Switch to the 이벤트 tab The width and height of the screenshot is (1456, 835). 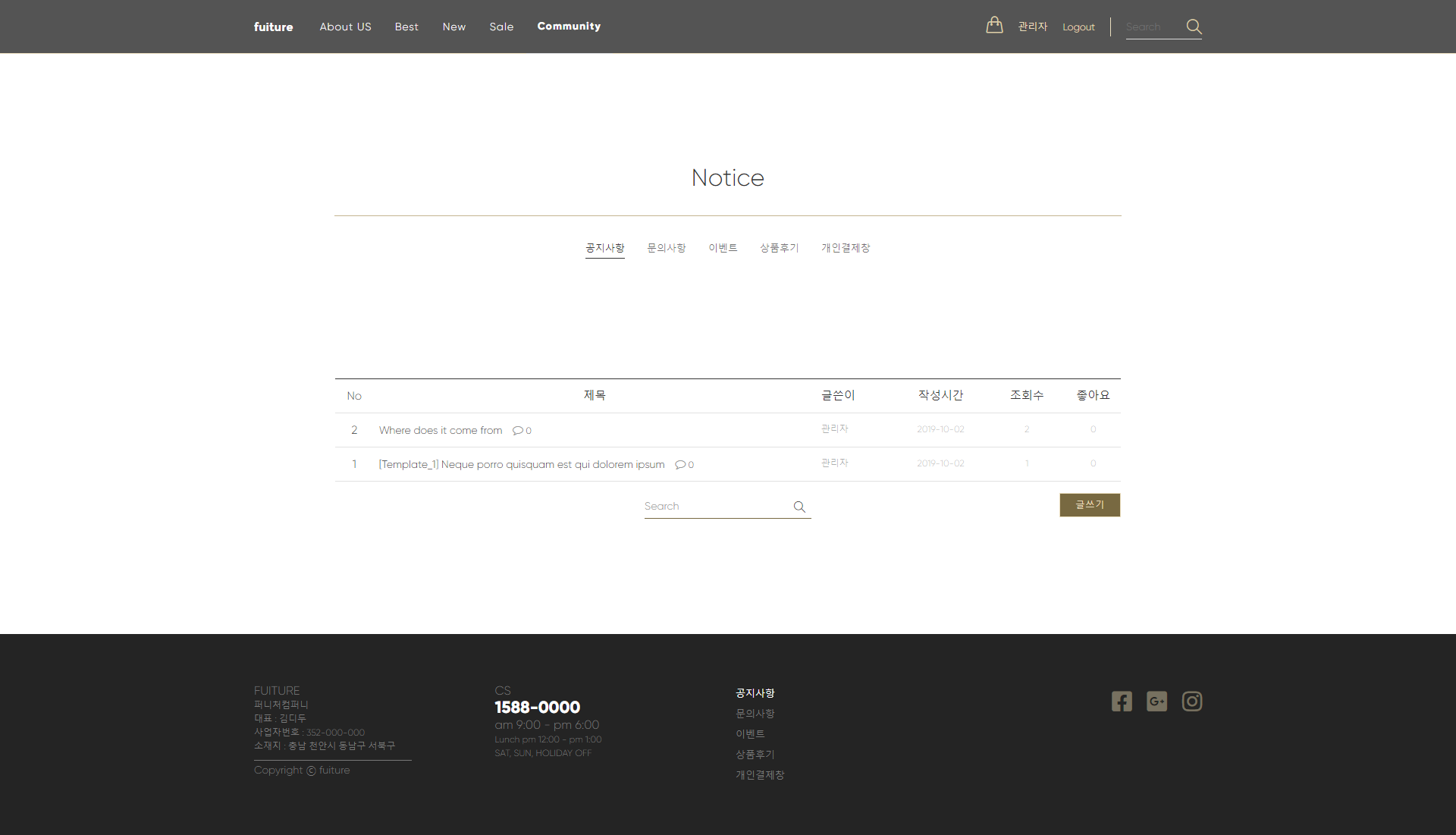pos(723,248)
